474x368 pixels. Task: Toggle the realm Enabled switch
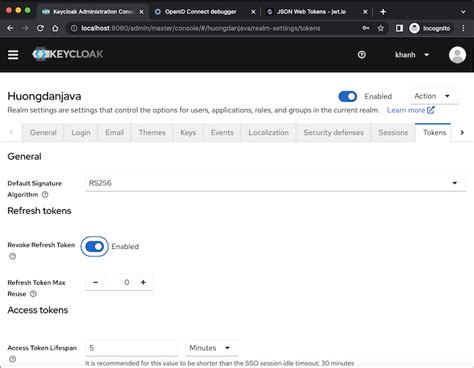pos(347,96)
